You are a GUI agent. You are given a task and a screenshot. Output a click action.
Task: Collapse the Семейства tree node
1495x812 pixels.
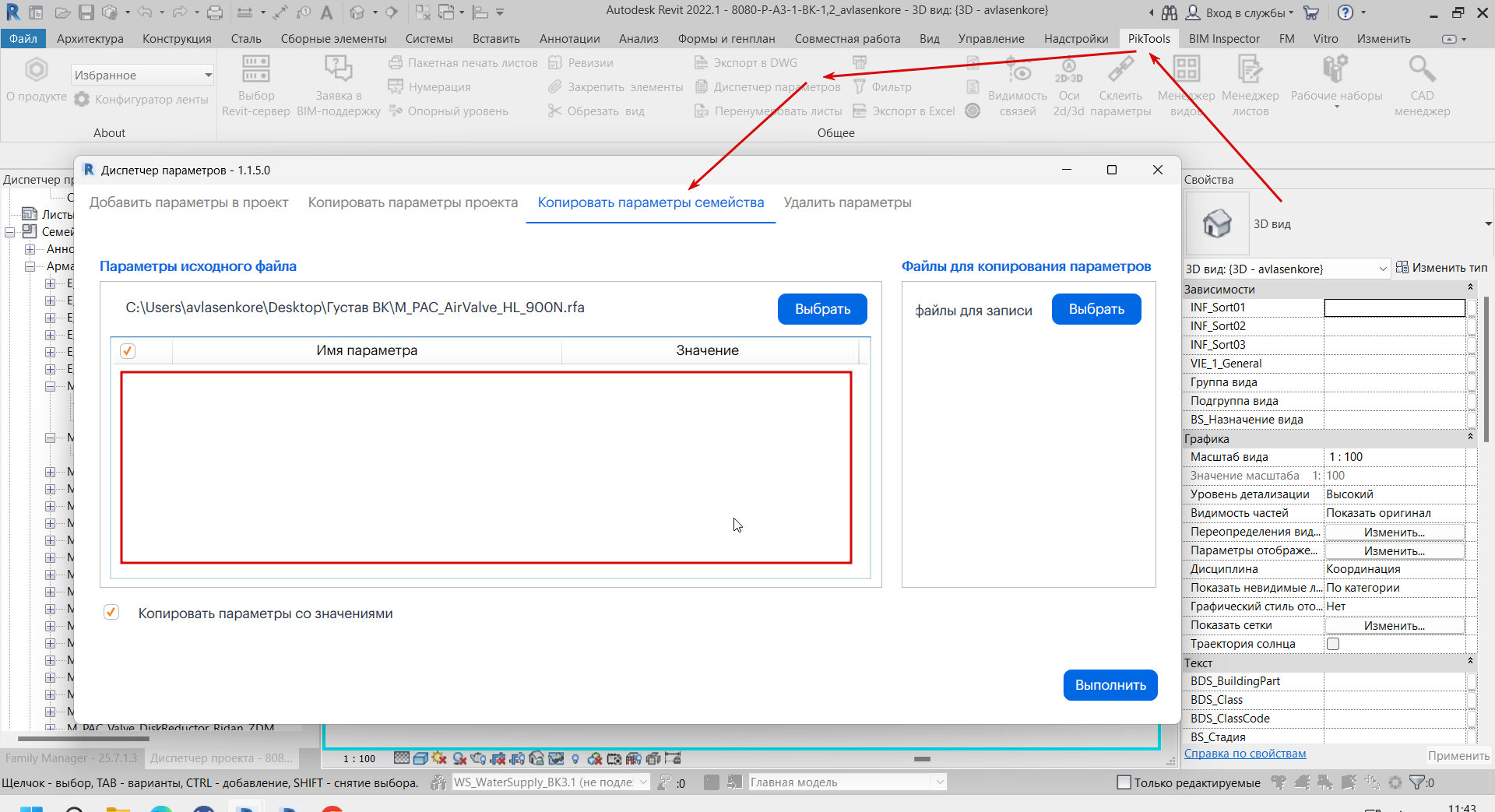point(10,232)
